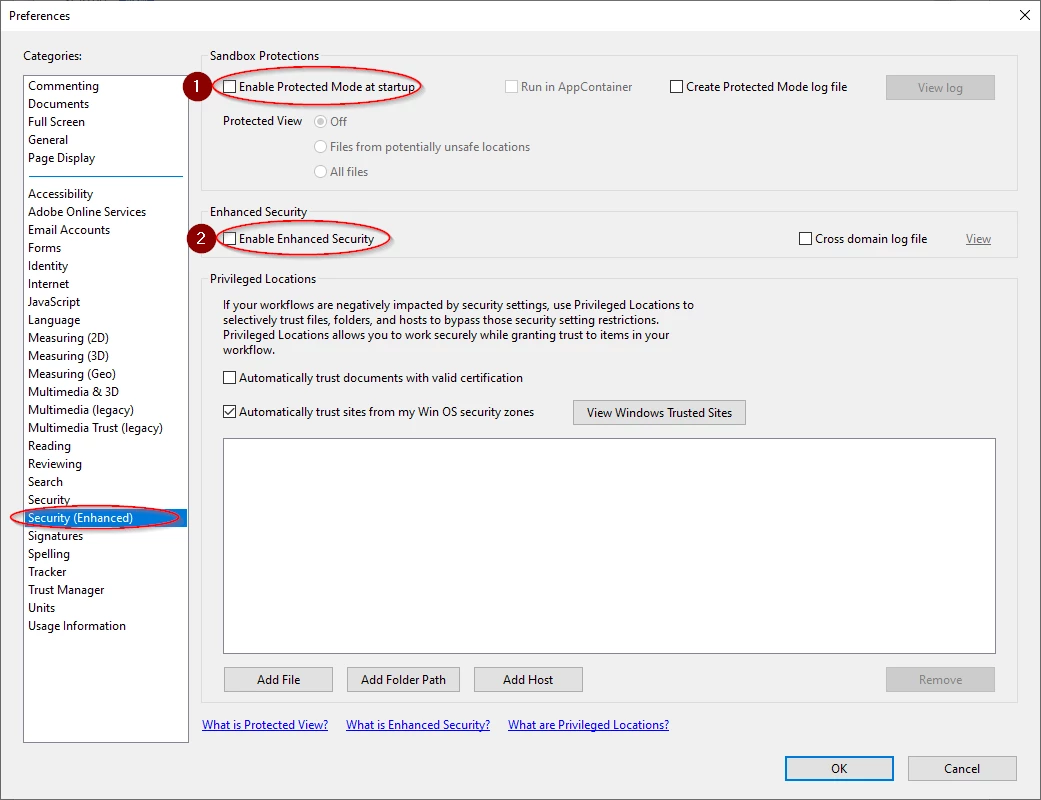
Task: Uncheck trust sites from Win OS security zones
Action: point(230,412)
